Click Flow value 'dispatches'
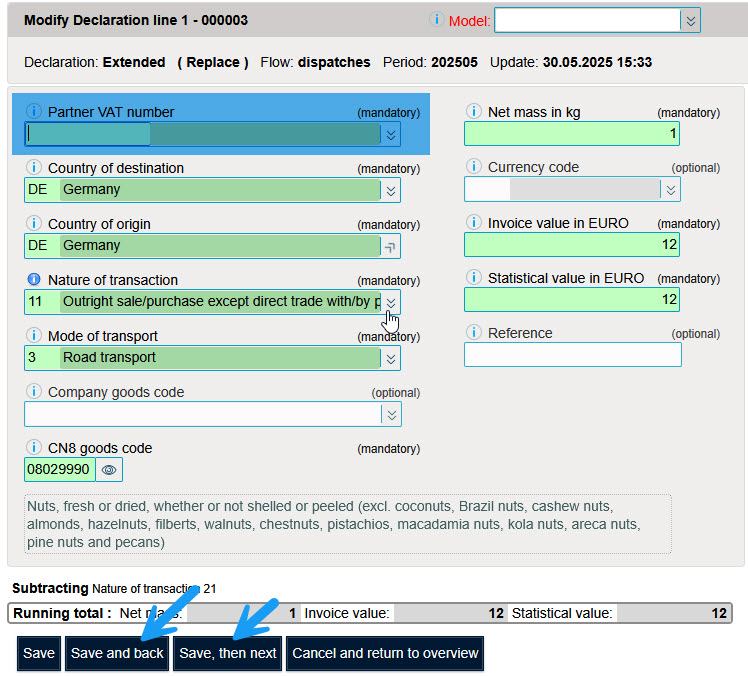This screenshot has width=748, height=676. (334, 62)
